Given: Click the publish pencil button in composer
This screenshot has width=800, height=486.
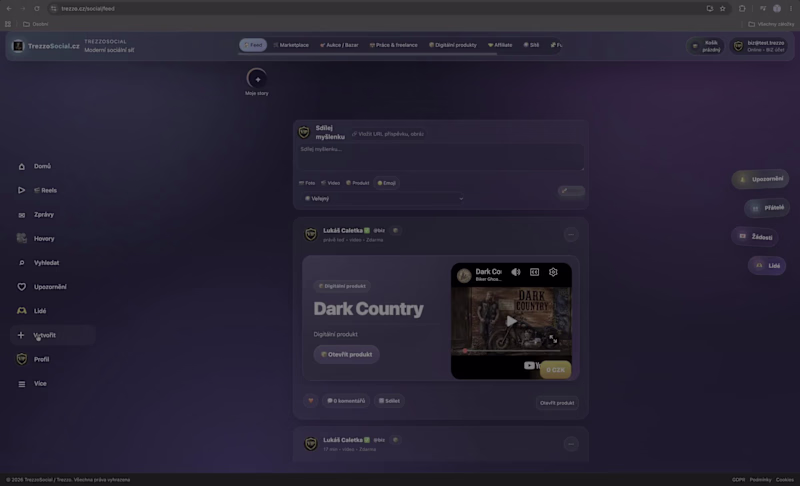Looking at the screenshot, I should (571, 191).
